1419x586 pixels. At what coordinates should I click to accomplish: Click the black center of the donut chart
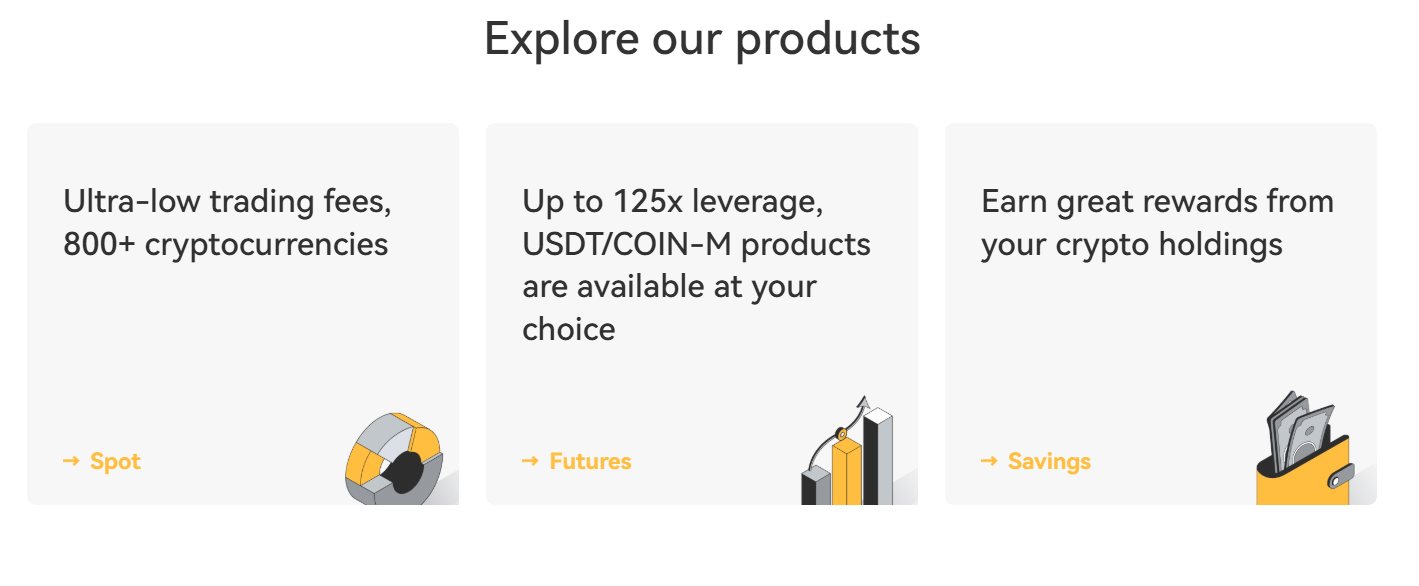(407, 471)
